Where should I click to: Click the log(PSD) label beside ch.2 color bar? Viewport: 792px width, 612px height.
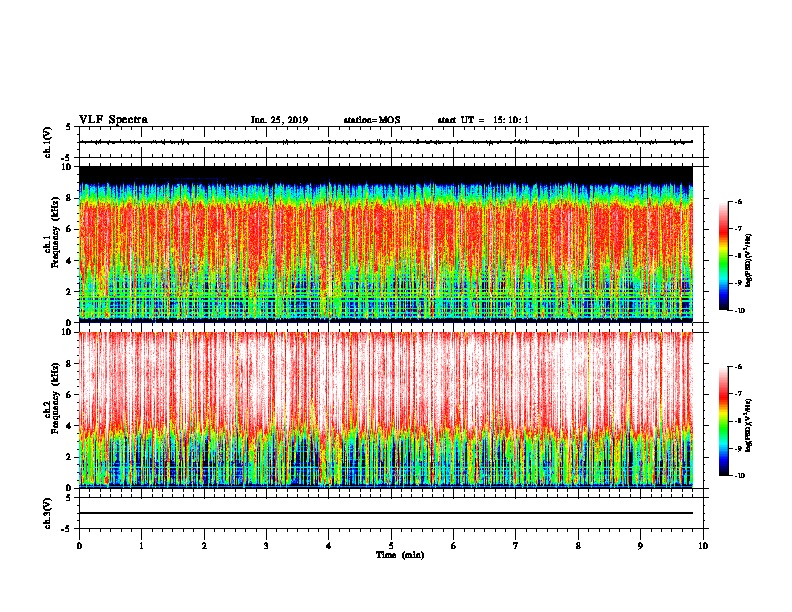point(748,426)
